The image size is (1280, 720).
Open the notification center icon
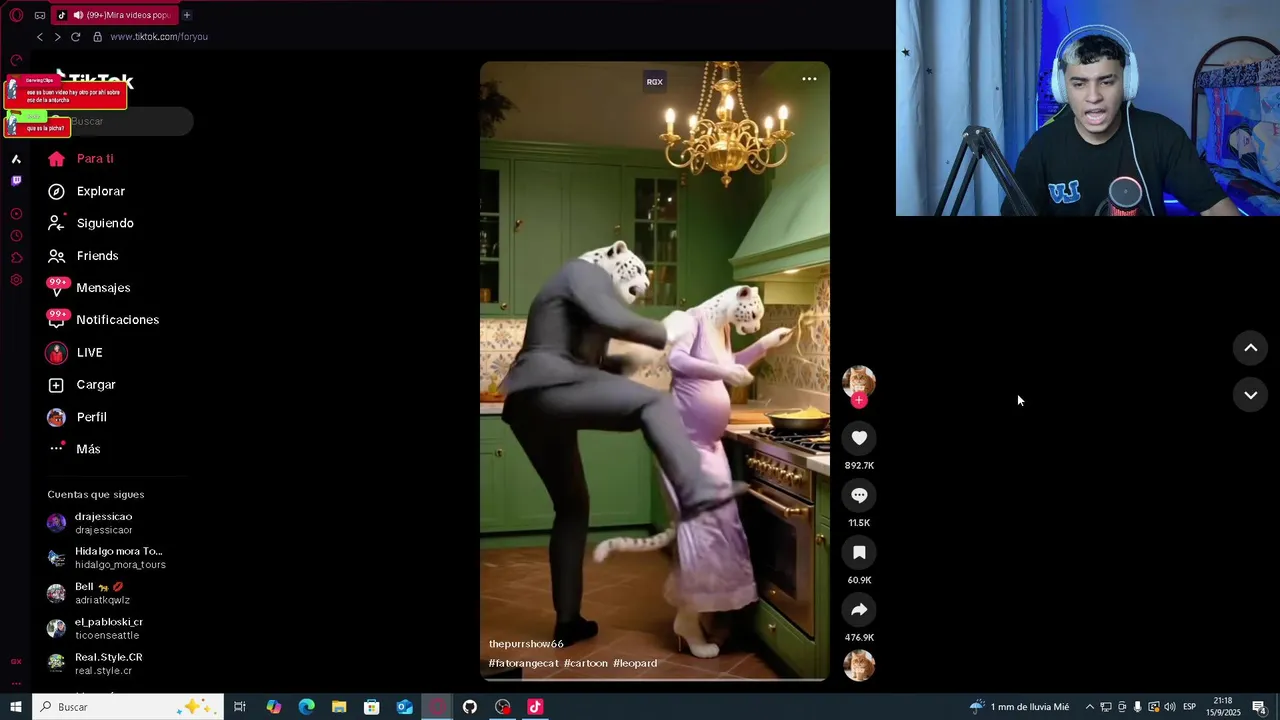pyautogui.click(x=1259, y=707)
